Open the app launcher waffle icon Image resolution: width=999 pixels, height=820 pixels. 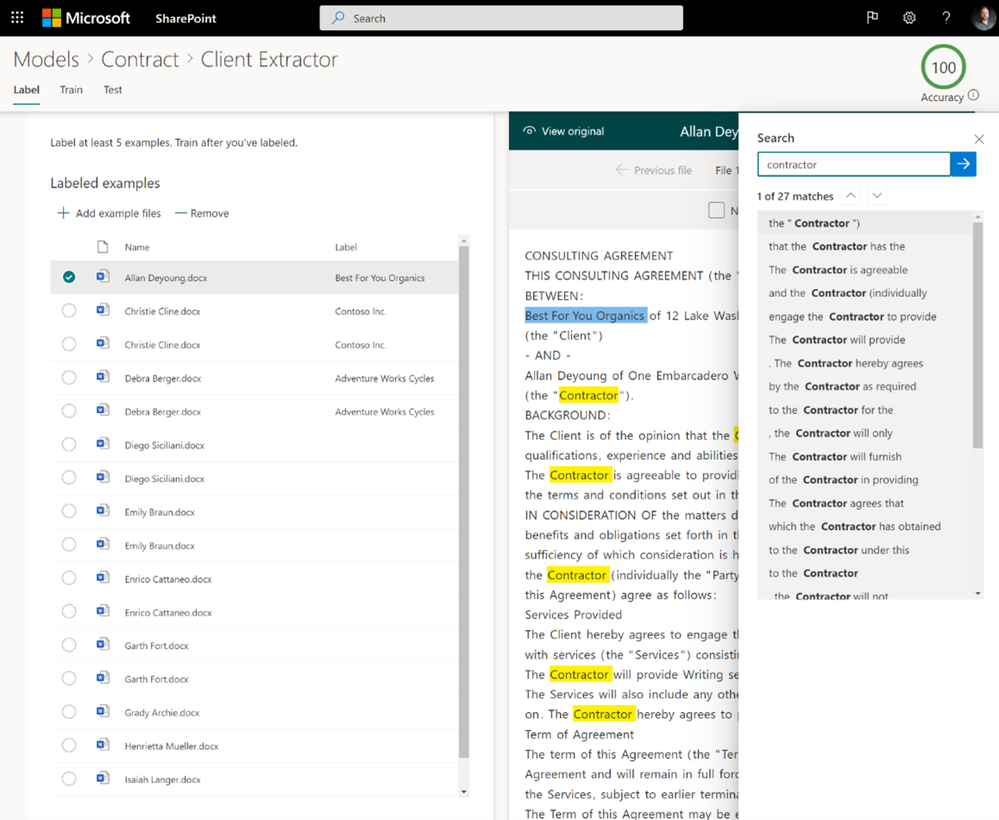point(17,18)
